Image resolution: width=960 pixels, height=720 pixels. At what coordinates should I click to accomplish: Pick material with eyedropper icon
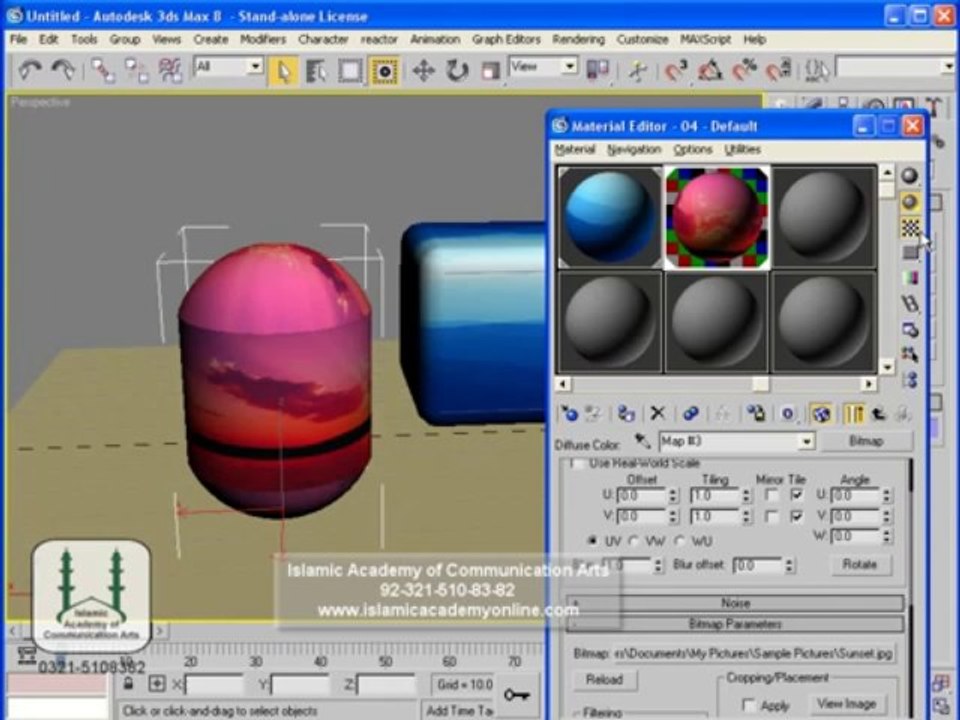click(642, 441)
